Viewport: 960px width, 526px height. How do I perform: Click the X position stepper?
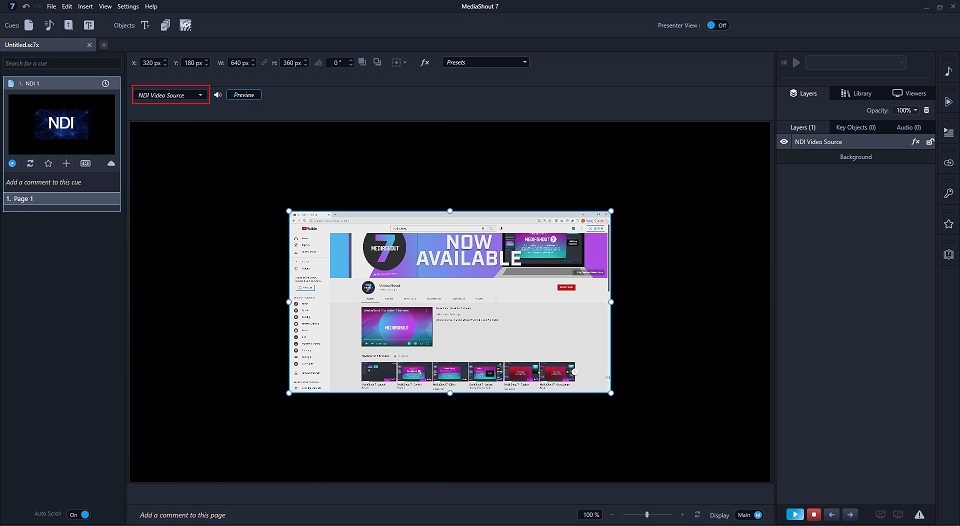pyautogui.click(x=165, y=62)
